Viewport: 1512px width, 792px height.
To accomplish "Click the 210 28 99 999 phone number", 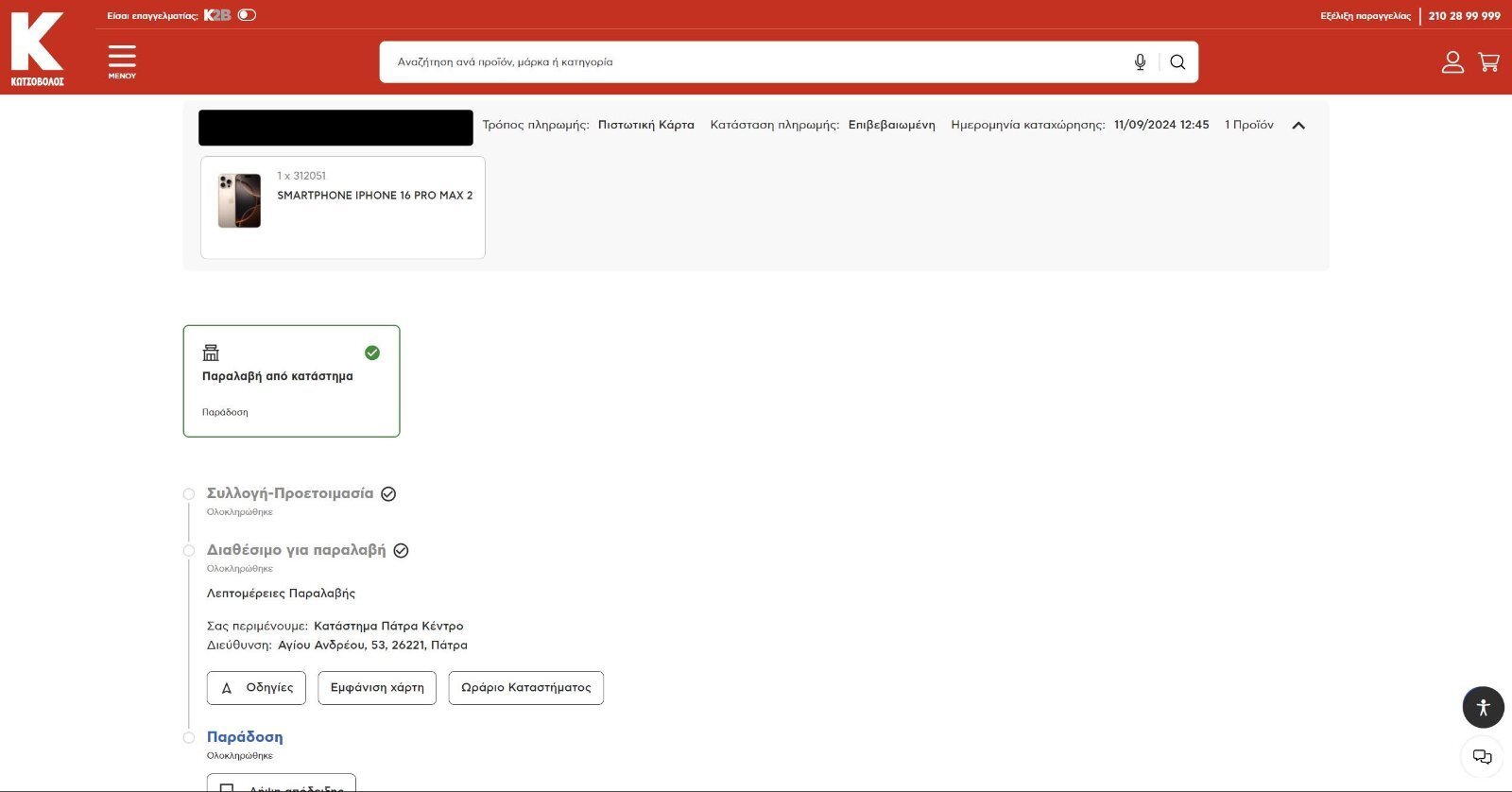I will pos(1464,16).
